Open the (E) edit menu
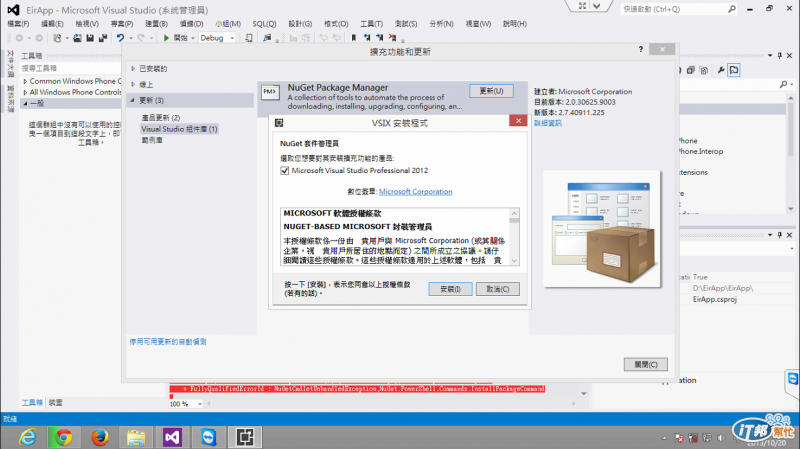800x449 pixels. point(52,23)
